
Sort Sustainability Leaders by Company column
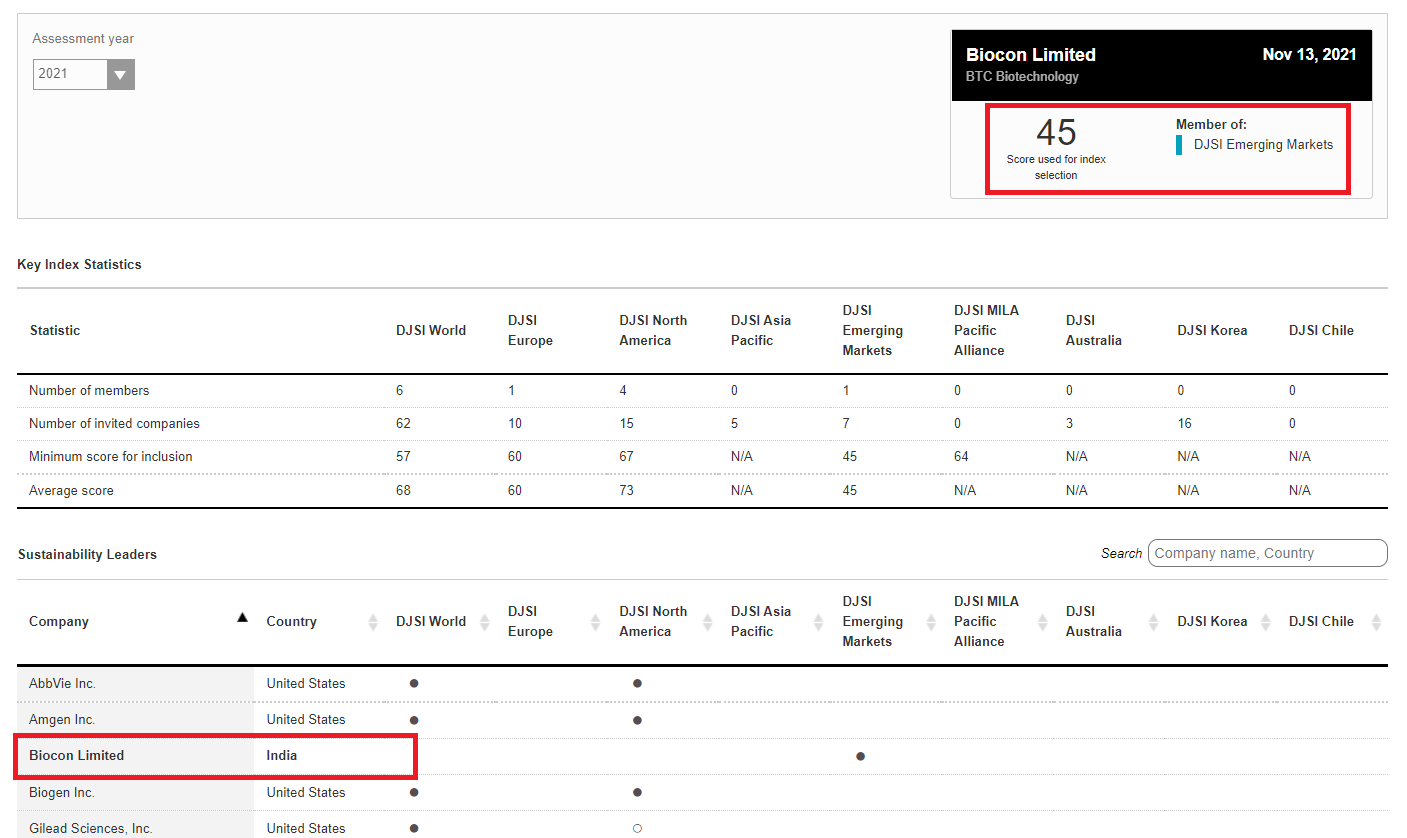[x=241, y=618]
